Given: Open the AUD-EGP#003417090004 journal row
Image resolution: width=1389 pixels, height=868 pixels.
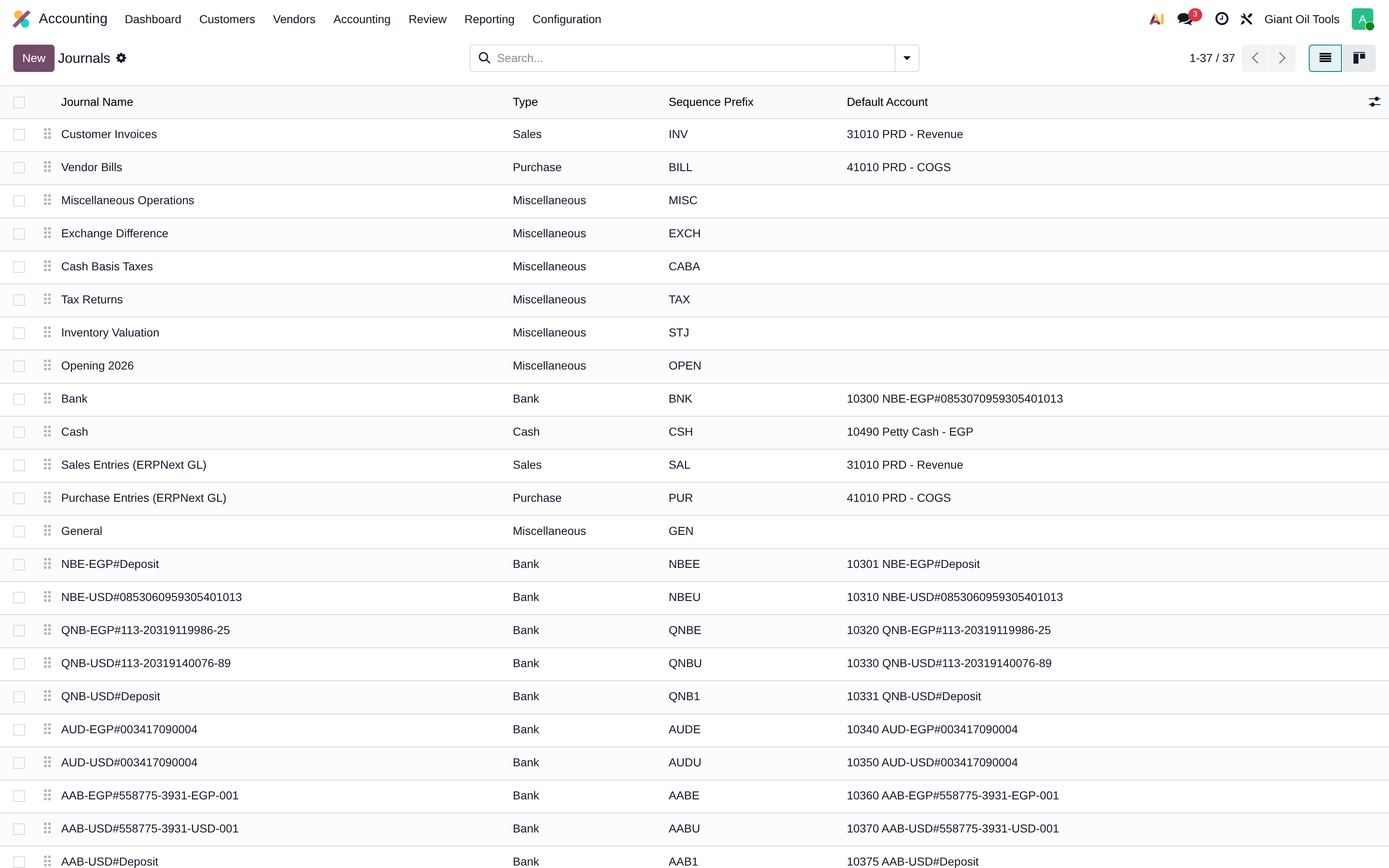Looking at the screenshot, I should (x=694, y=730).
